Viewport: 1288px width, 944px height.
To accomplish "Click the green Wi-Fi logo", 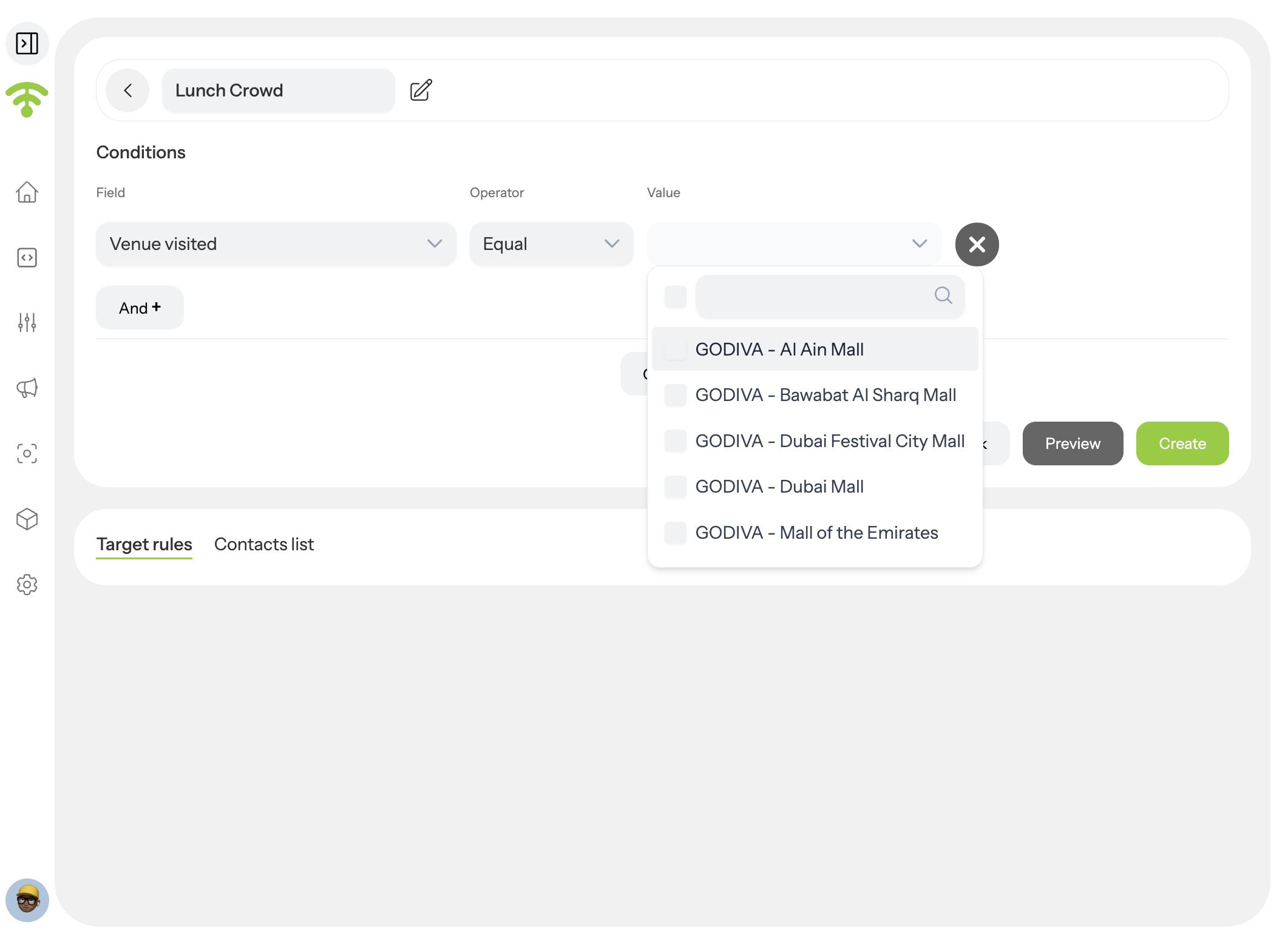I will click(x=27, y=99).
